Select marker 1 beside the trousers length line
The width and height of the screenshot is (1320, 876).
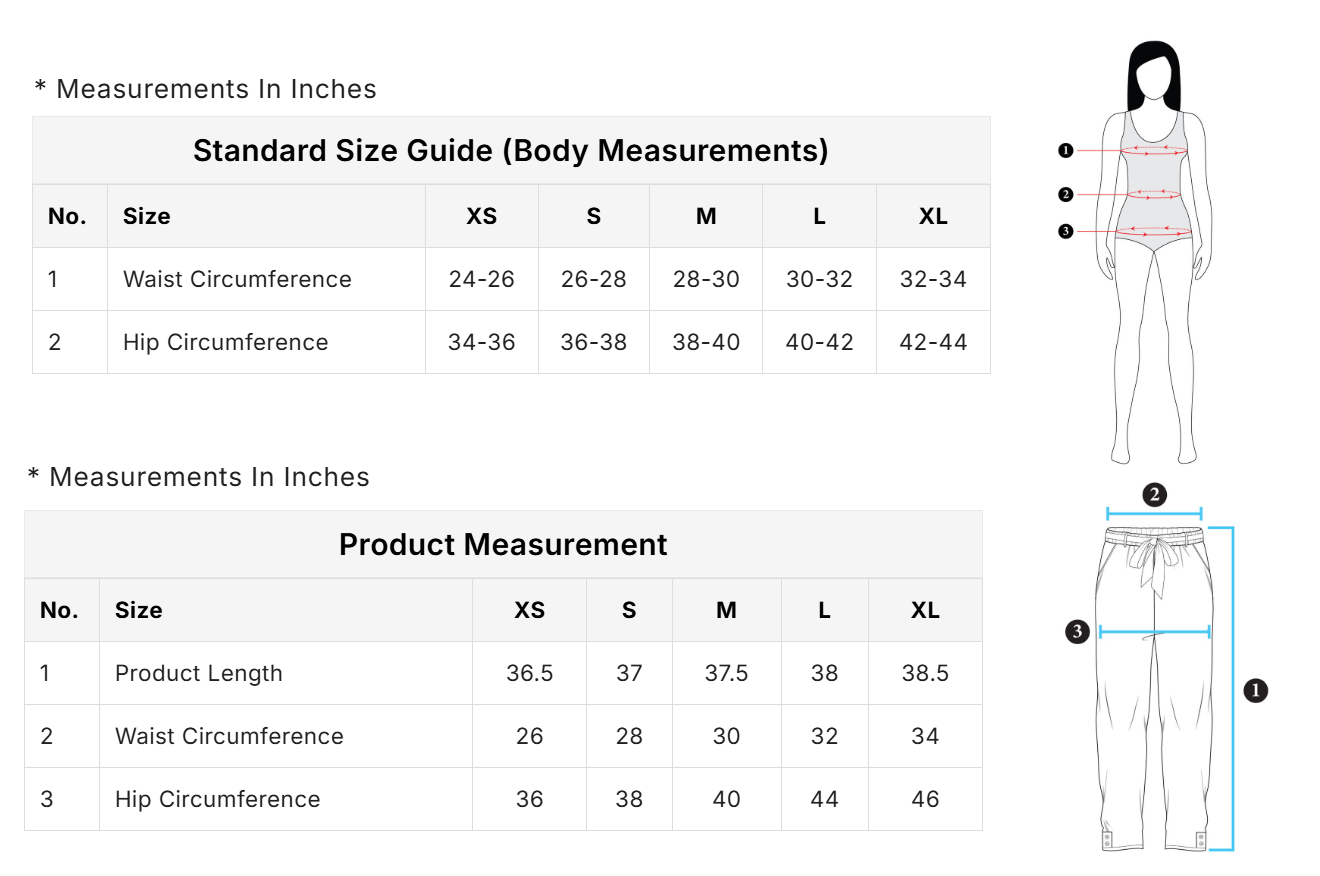[1255, 689]
